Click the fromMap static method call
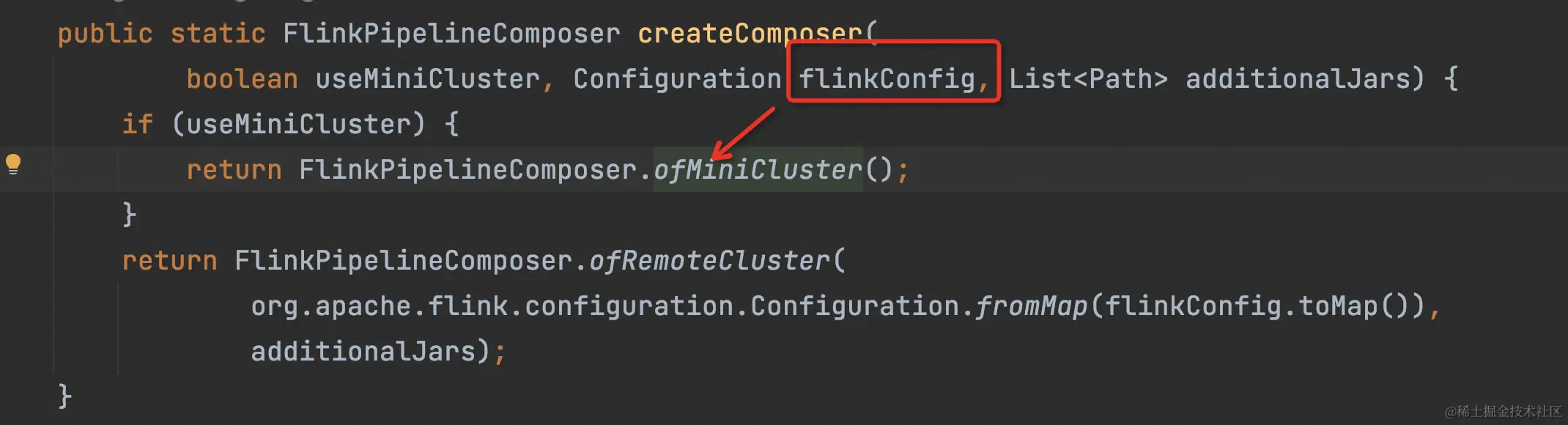The width and height of the screenshot is (1568, 425). pos(1031,306)
